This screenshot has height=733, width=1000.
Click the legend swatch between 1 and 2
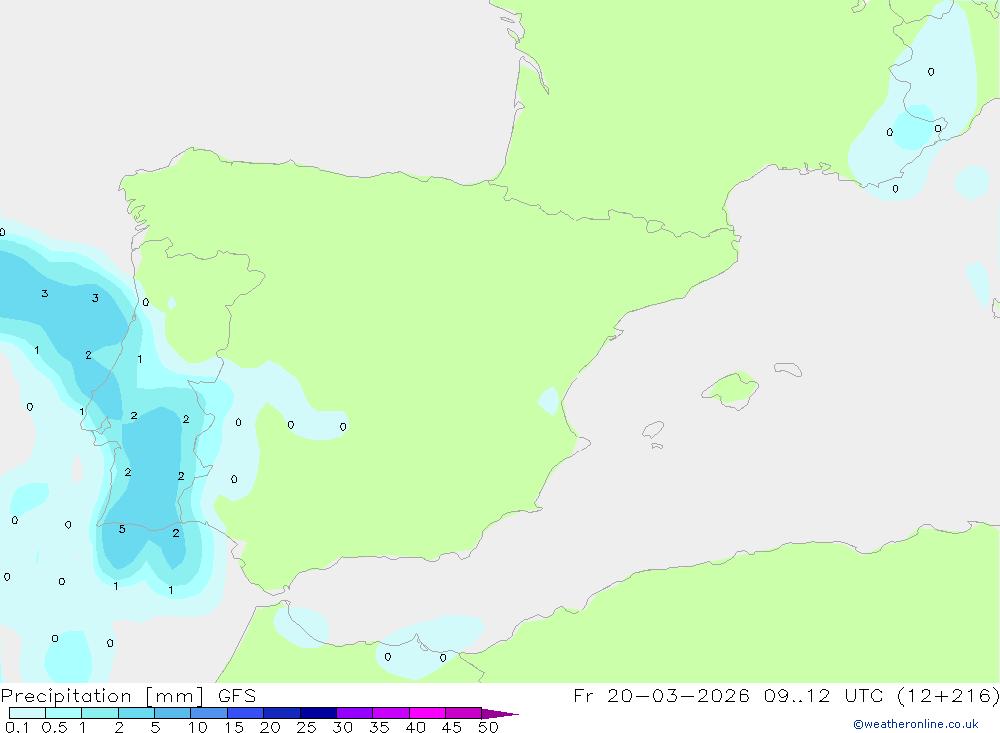99,713
